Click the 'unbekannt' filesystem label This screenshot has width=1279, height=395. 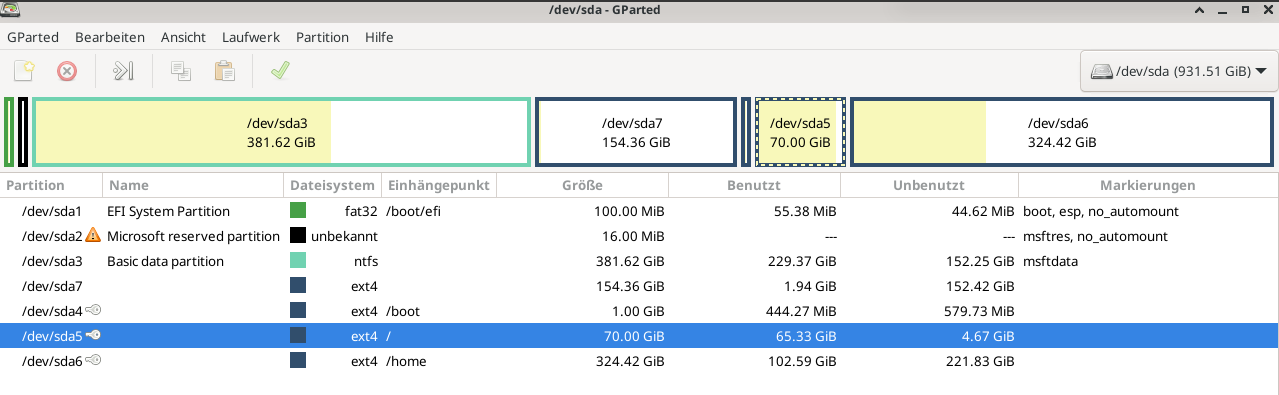(344, 236)
